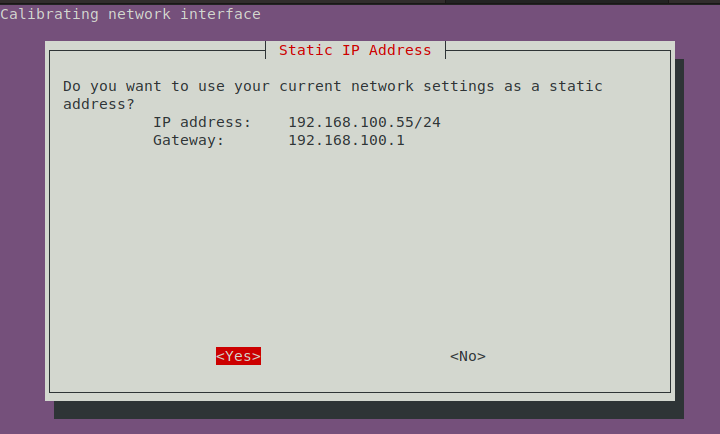Image resolution: width=720 pixels, height=434 pixels.
Task: Click the 'Gateway:' label
Action: click(x=188, y=140)
